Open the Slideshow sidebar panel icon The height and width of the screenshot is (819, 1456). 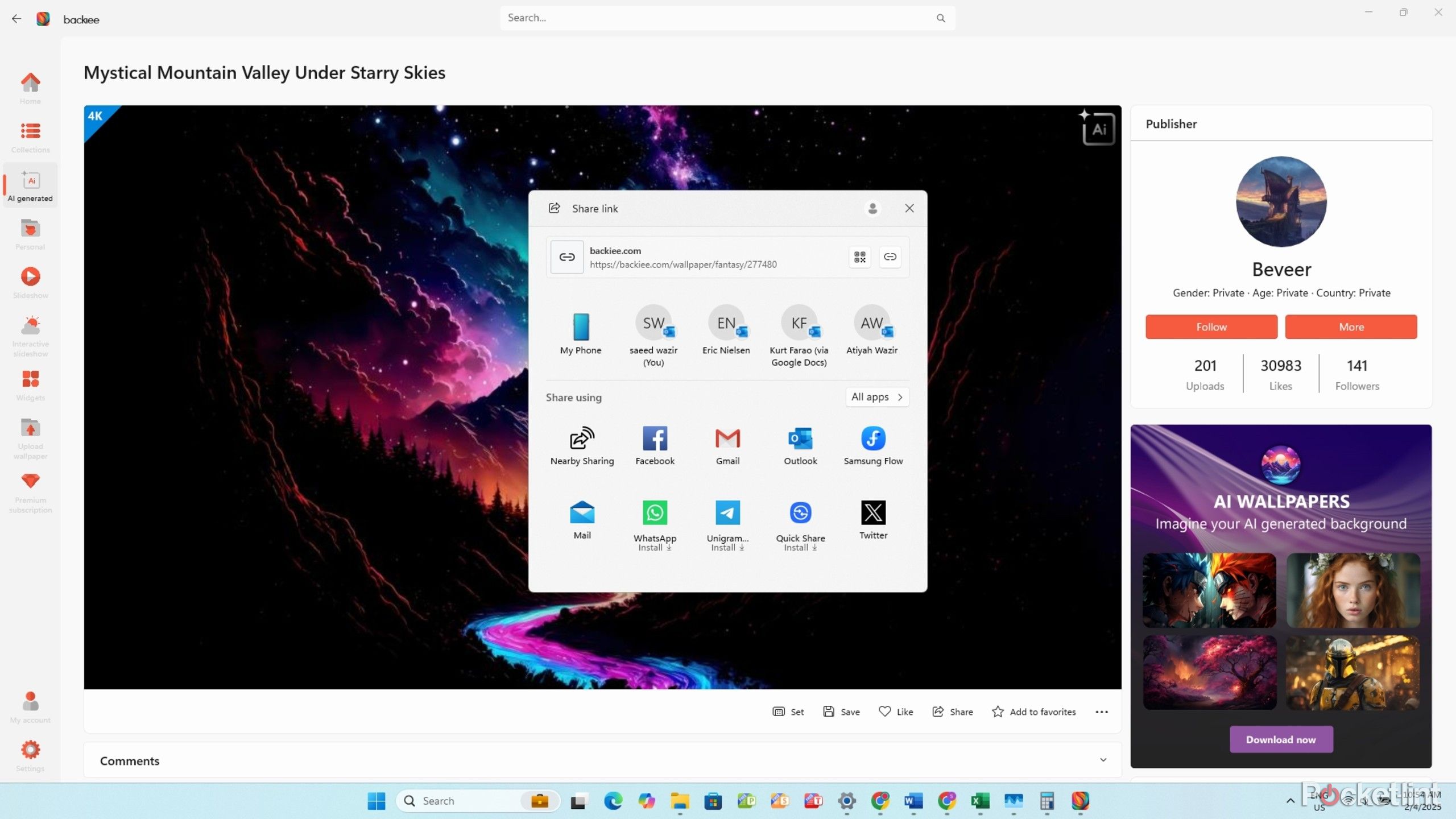pos(30,276)
